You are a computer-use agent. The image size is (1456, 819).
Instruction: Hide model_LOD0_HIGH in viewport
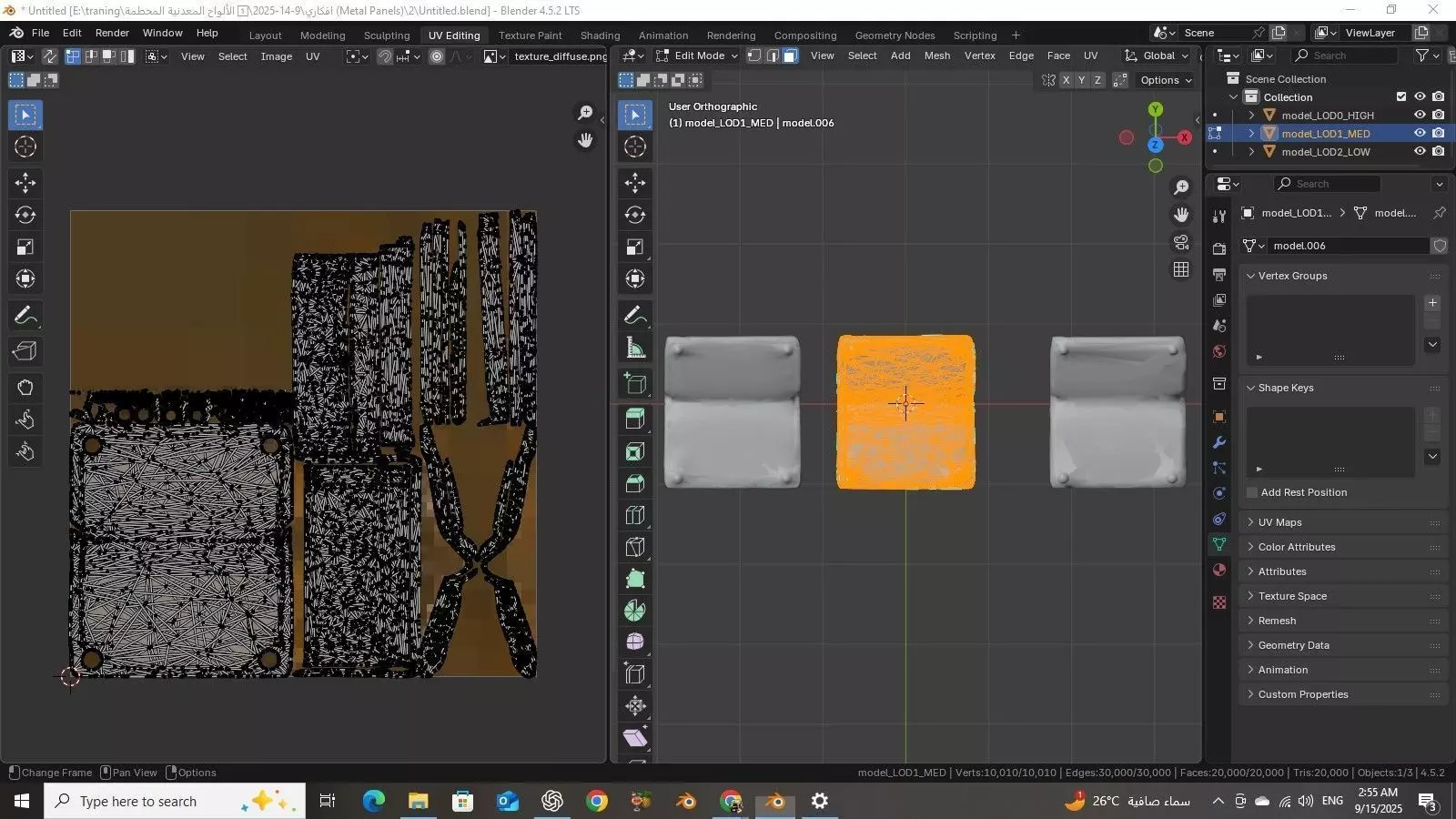pos(1420,116)
